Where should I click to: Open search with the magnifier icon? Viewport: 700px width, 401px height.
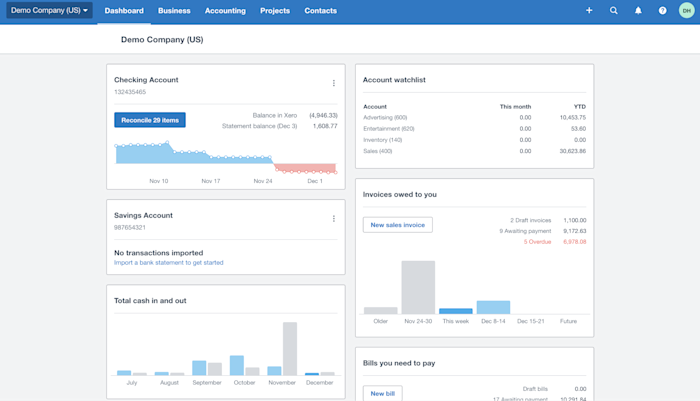(x=613, y=10)
